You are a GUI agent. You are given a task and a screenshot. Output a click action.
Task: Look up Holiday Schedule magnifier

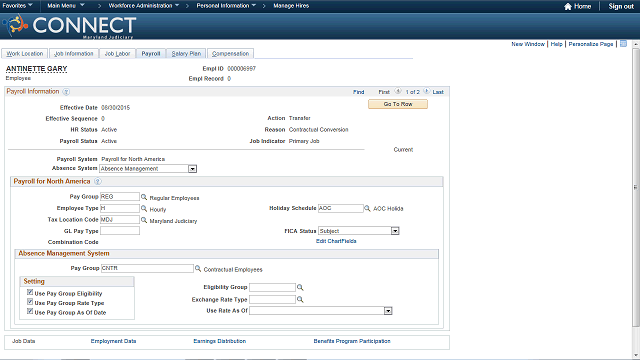click(367, 208)
